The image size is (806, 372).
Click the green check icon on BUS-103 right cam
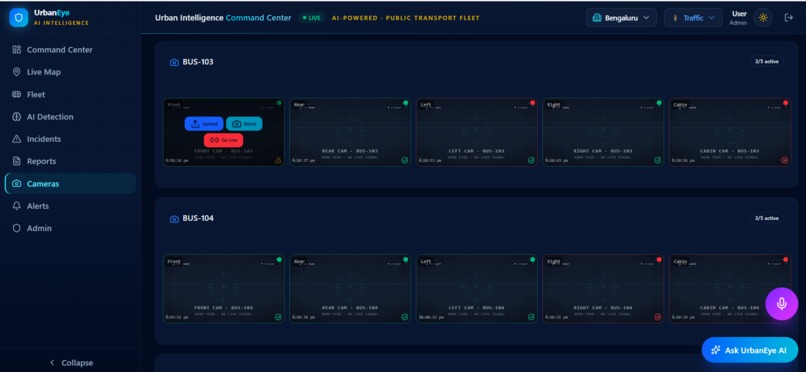(x=657, y=160)
